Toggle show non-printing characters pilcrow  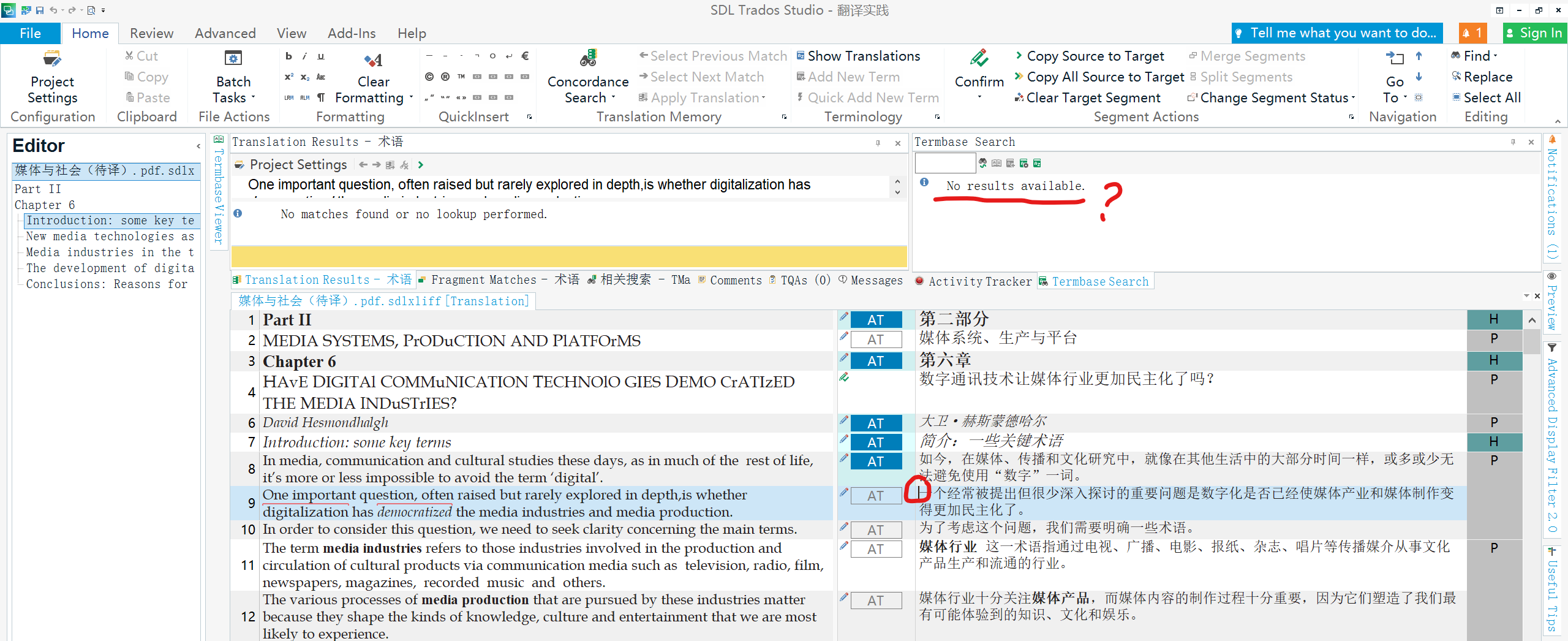tap(320, 97)
